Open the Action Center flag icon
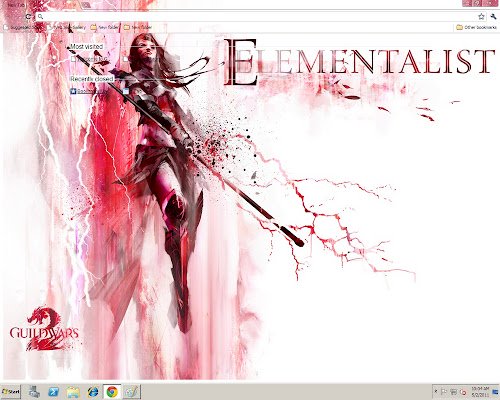 444,392
